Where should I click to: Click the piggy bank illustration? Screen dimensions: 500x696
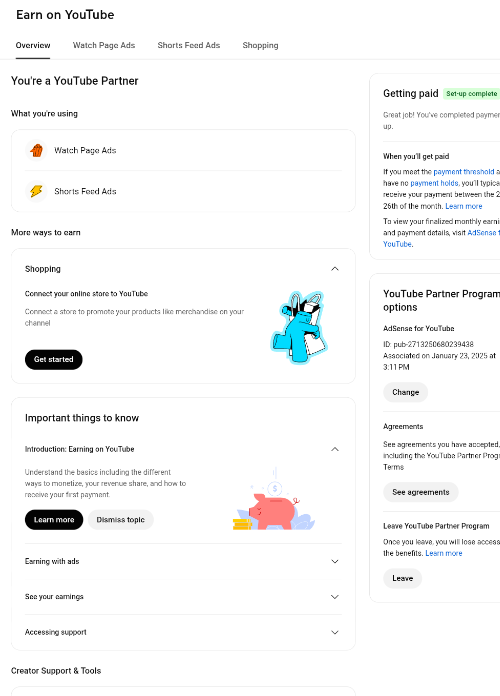click(x=274, y=503)
